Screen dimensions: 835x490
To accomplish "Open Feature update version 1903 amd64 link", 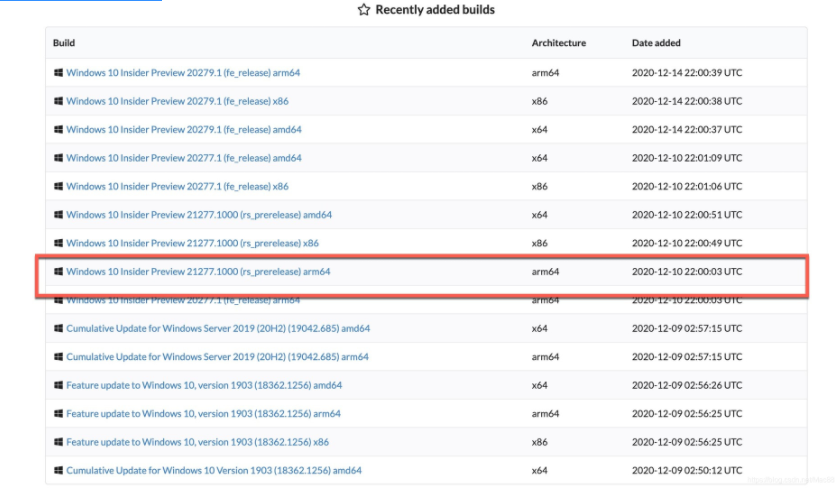I will (204, 385).
